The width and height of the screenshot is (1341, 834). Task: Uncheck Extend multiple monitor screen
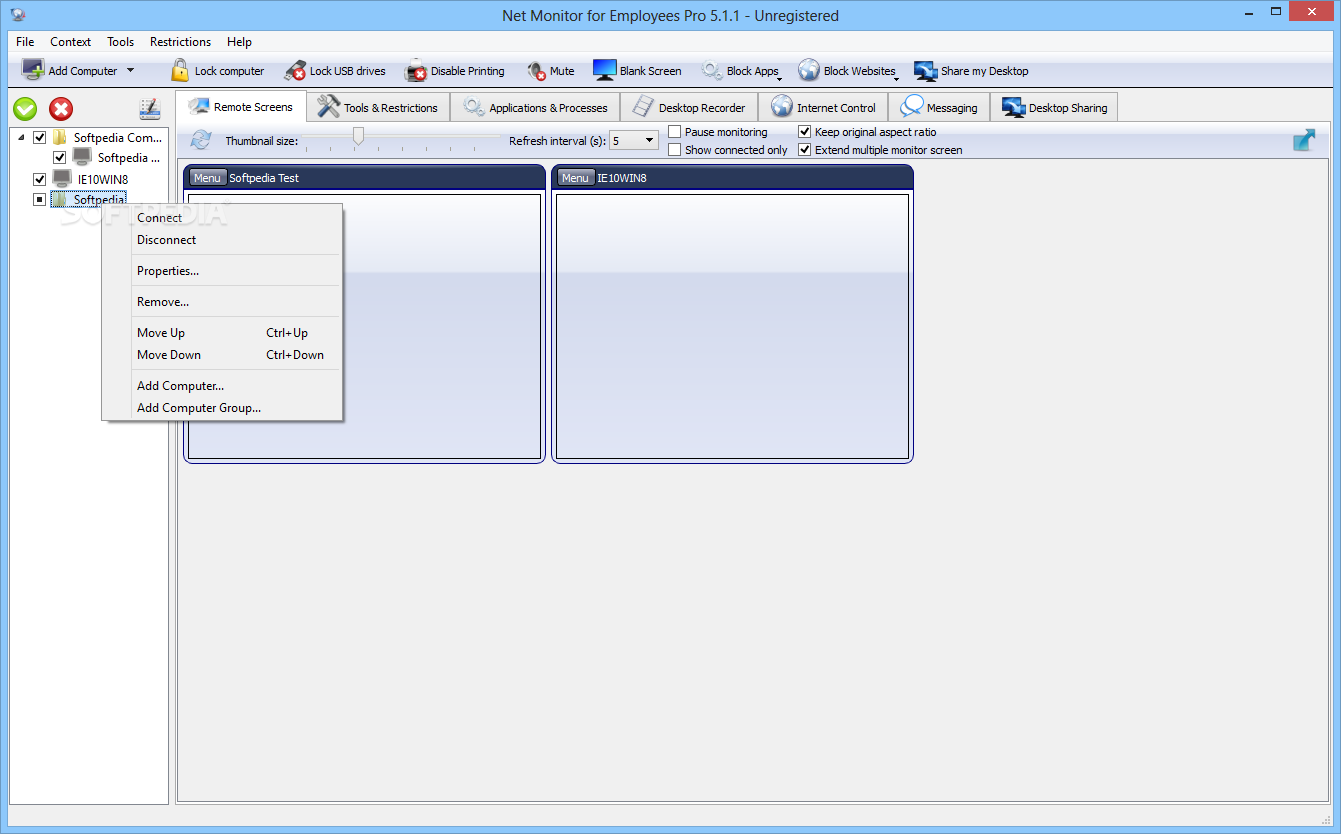(805, 150)
